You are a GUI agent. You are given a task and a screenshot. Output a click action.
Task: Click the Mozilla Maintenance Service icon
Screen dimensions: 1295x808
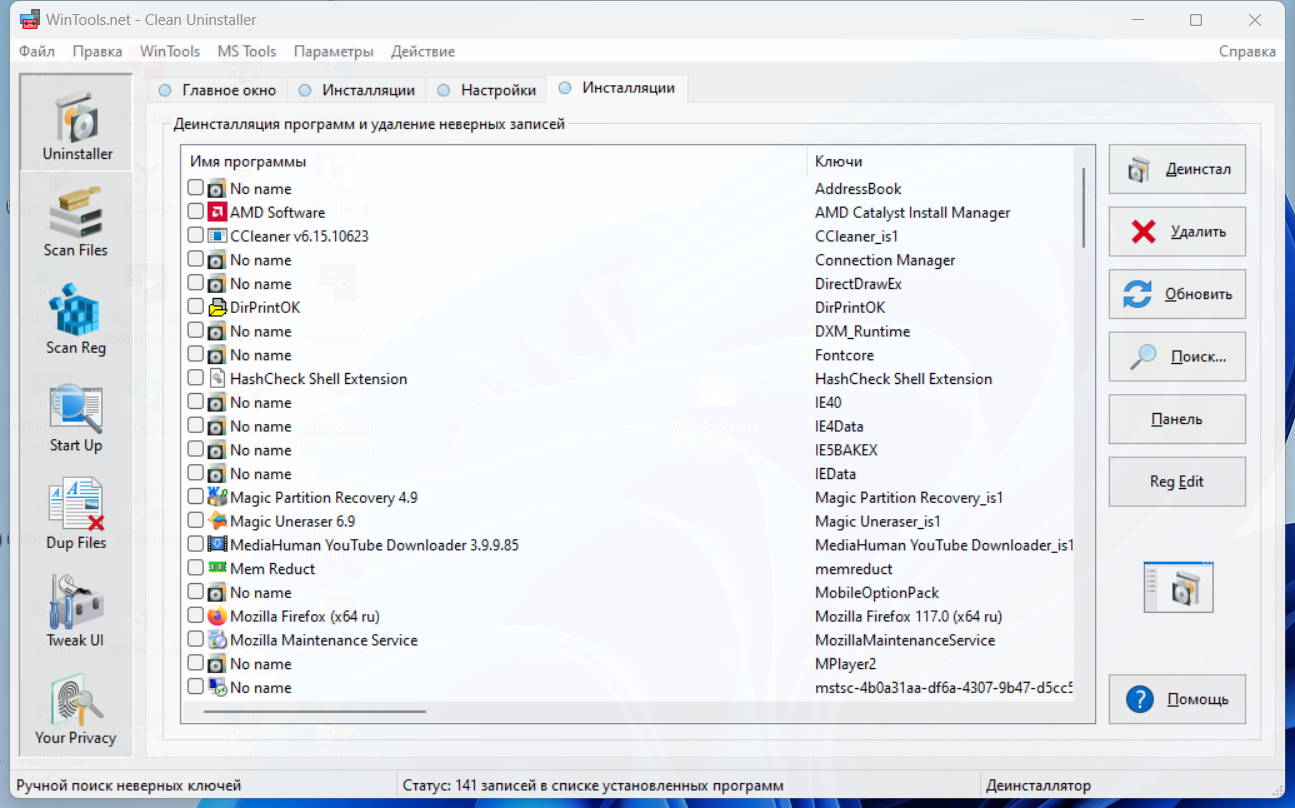click(x=217, y=640)
